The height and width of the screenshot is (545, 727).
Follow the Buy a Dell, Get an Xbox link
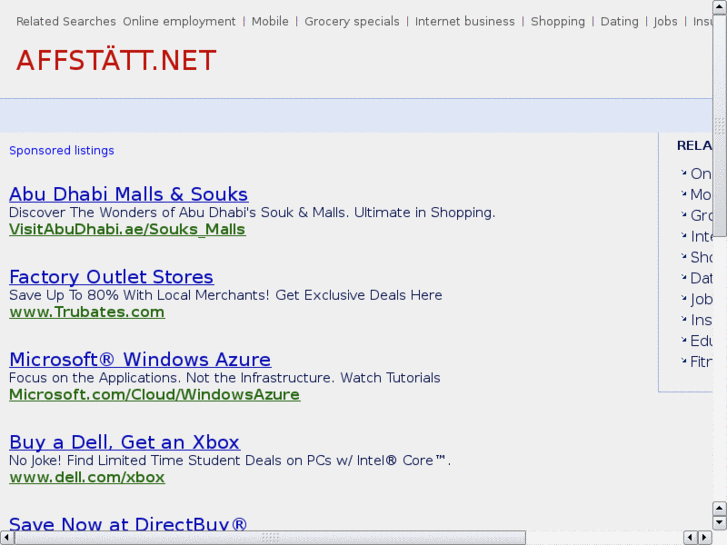124,442
